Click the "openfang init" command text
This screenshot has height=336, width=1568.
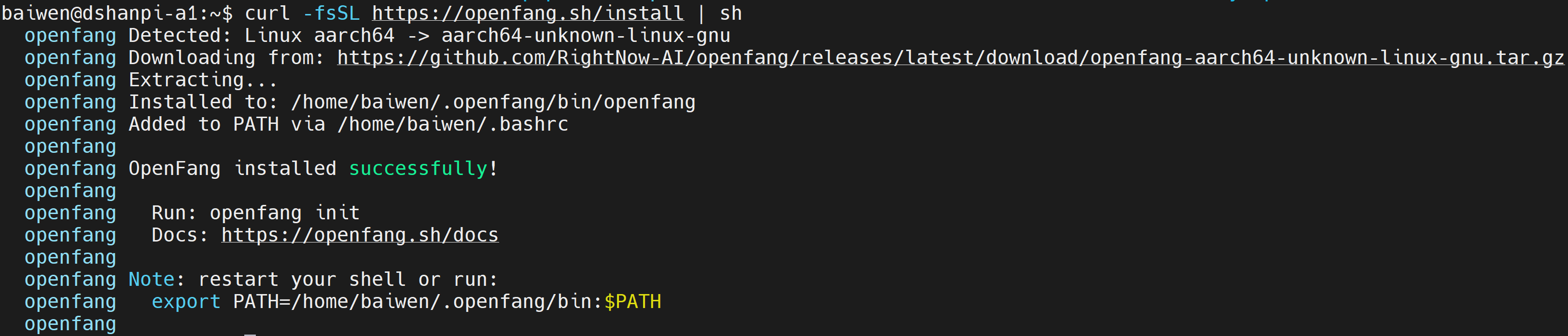(285, 213)
